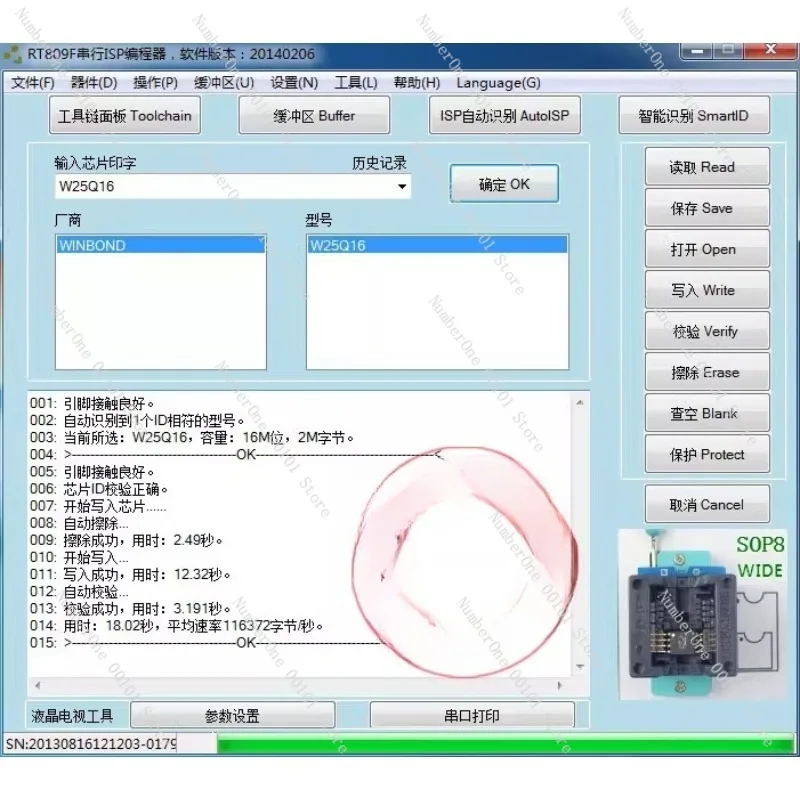Click log line 013 verify success time

(x=130, y=608)
